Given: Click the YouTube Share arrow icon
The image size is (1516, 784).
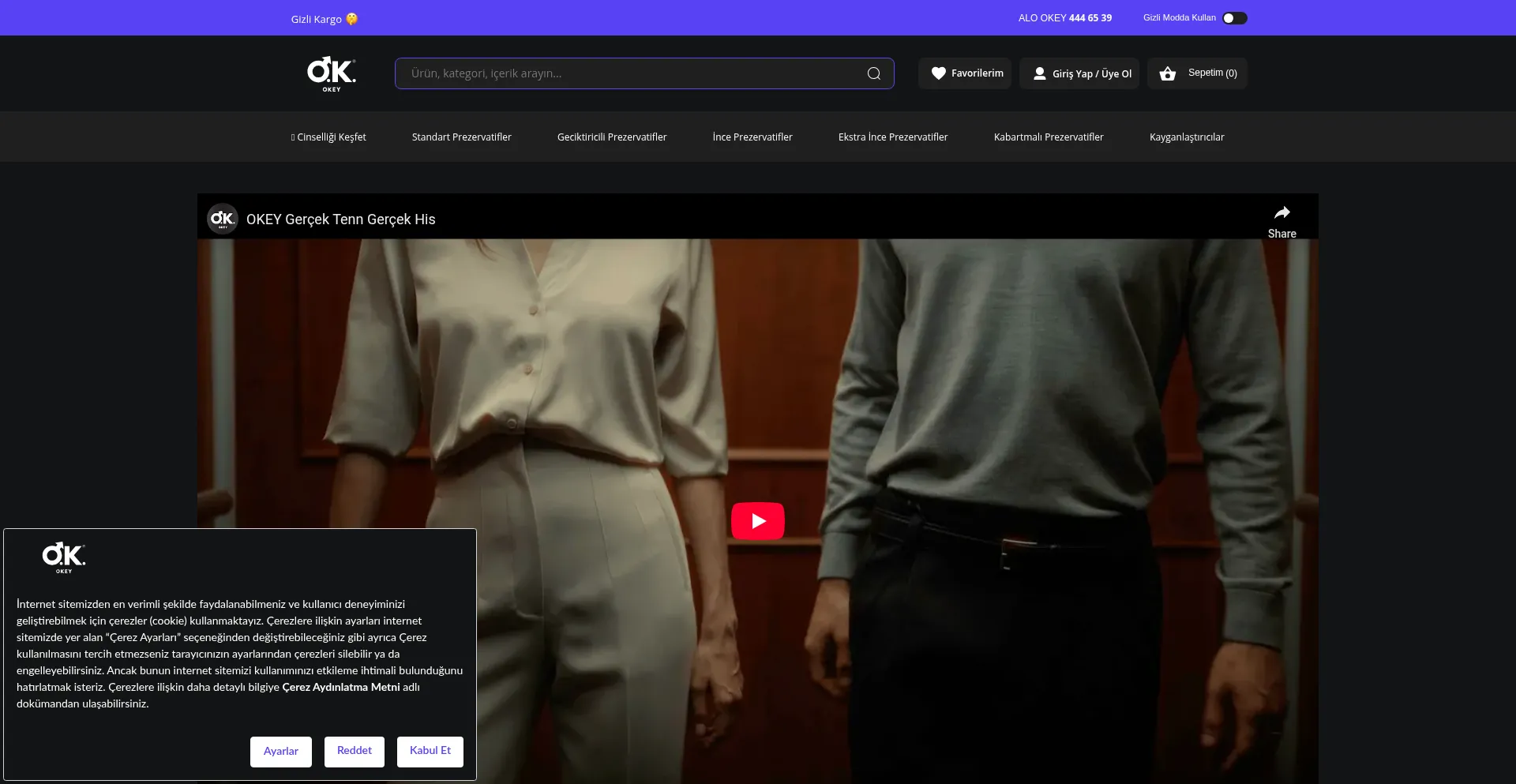Looking at the screenshot, I should coord(1281,213).
